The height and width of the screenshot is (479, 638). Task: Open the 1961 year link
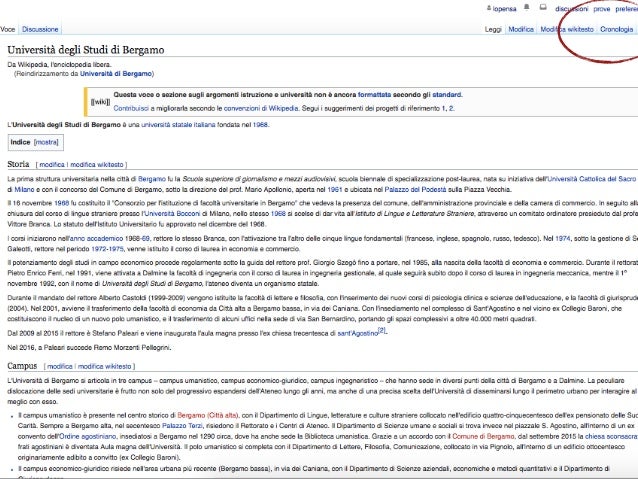335,189
